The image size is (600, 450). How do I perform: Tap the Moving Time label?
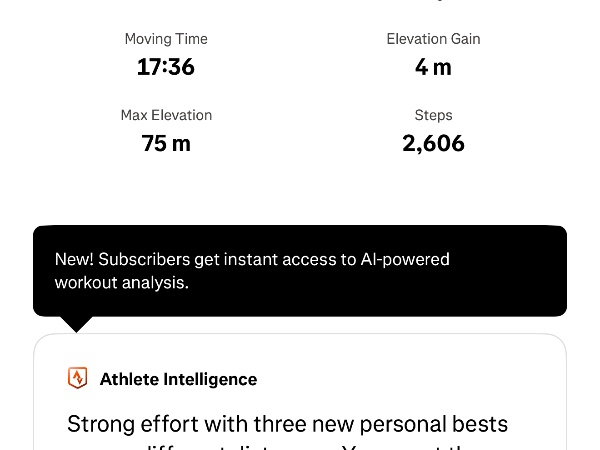click(x=166, y=39)
